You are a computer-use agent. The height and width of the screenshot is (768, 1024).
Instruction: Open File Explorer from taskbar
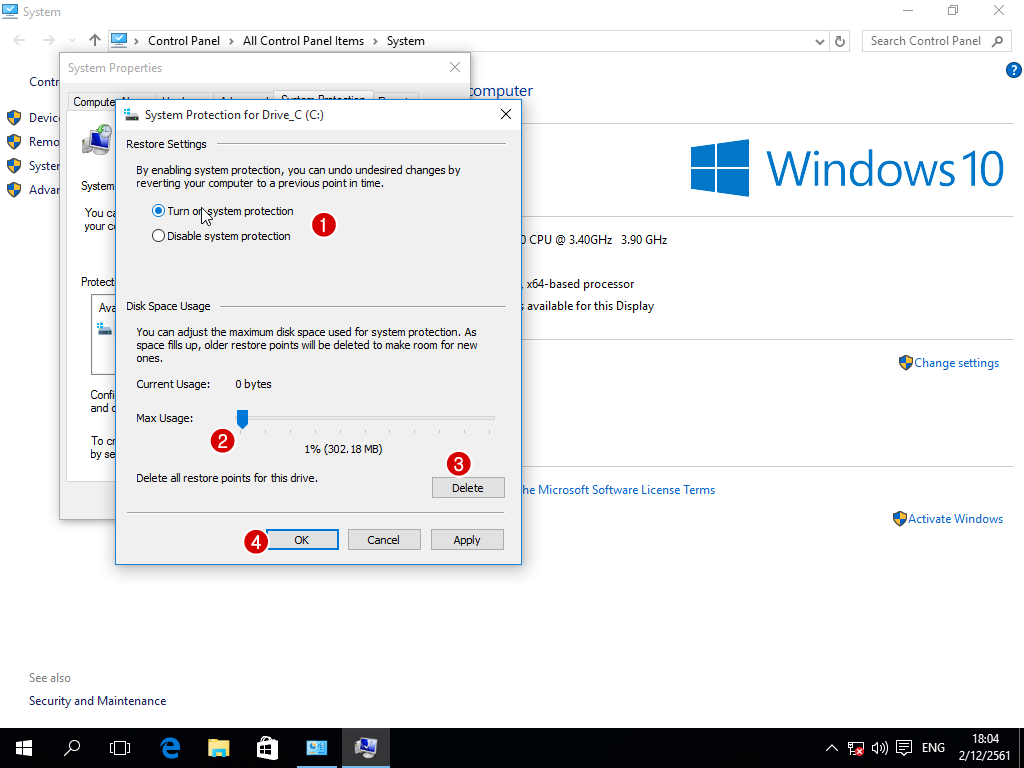(218, 748)
